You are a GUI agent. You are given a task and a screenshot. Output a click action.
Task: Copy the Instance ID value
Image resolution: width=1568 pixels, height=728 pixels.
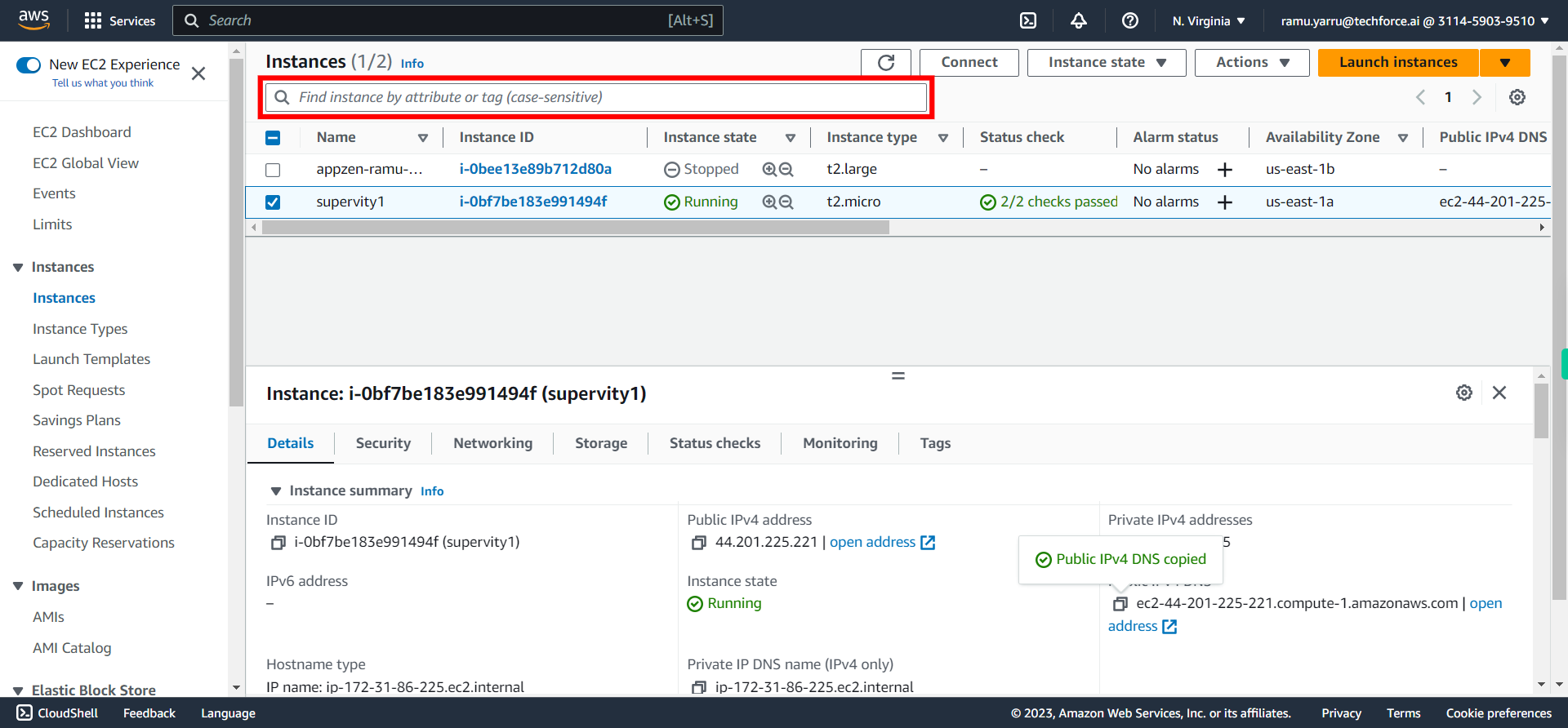point(278,543)
